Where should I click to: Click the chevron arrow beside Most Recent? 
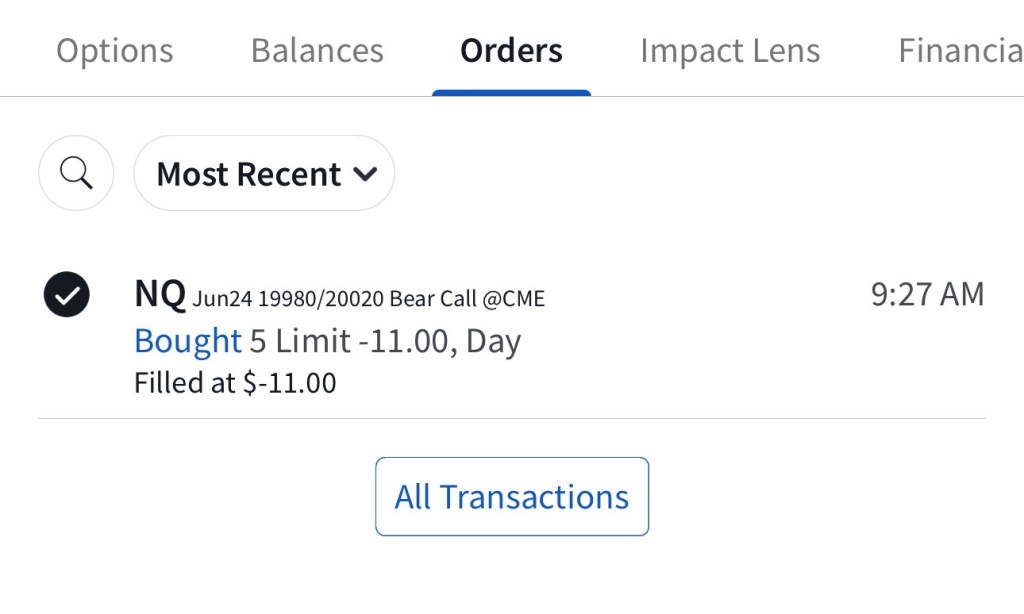pos(365,174)
